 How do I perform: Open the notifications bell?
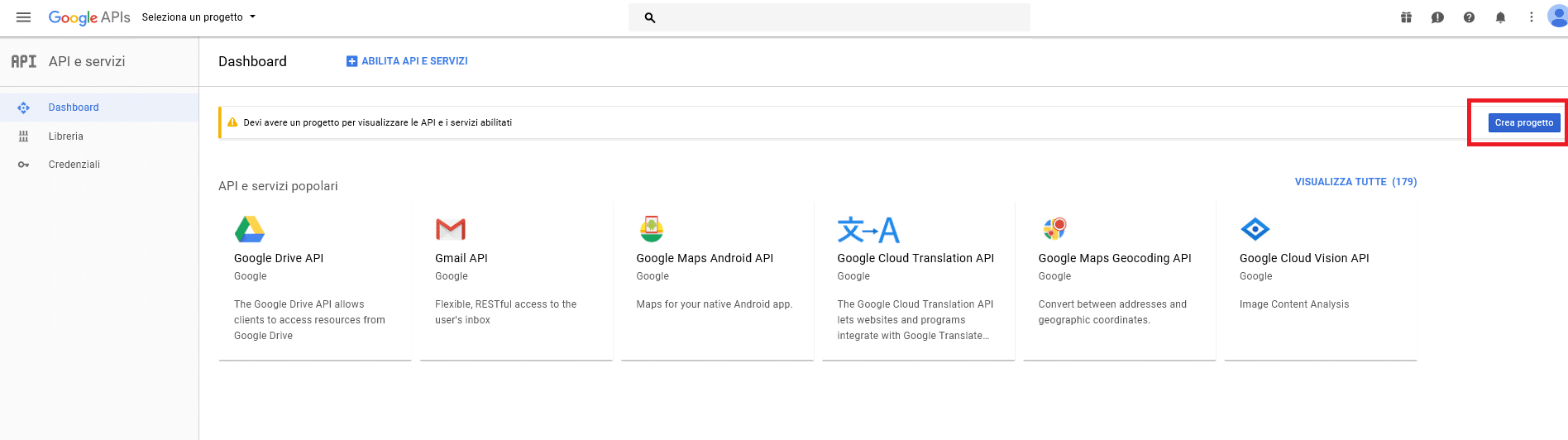pyautogui.click(x=1500, y=17)
